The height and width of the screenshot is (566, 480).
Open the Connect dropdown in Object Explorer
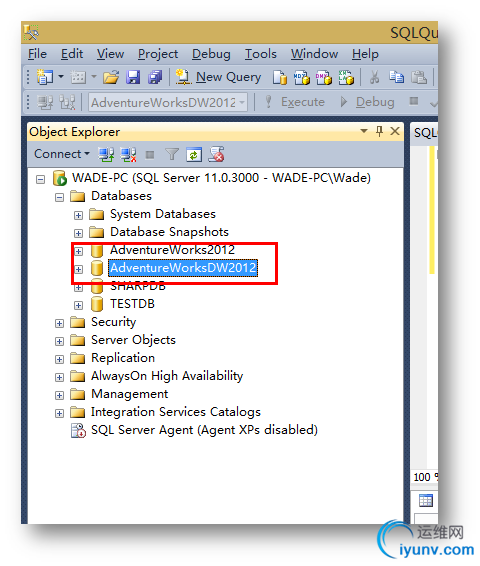62,154
